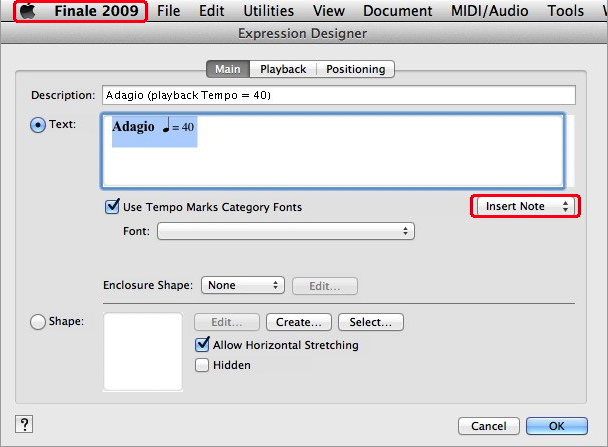
Task: Click the Select... shape button
Action: point(370,322)
